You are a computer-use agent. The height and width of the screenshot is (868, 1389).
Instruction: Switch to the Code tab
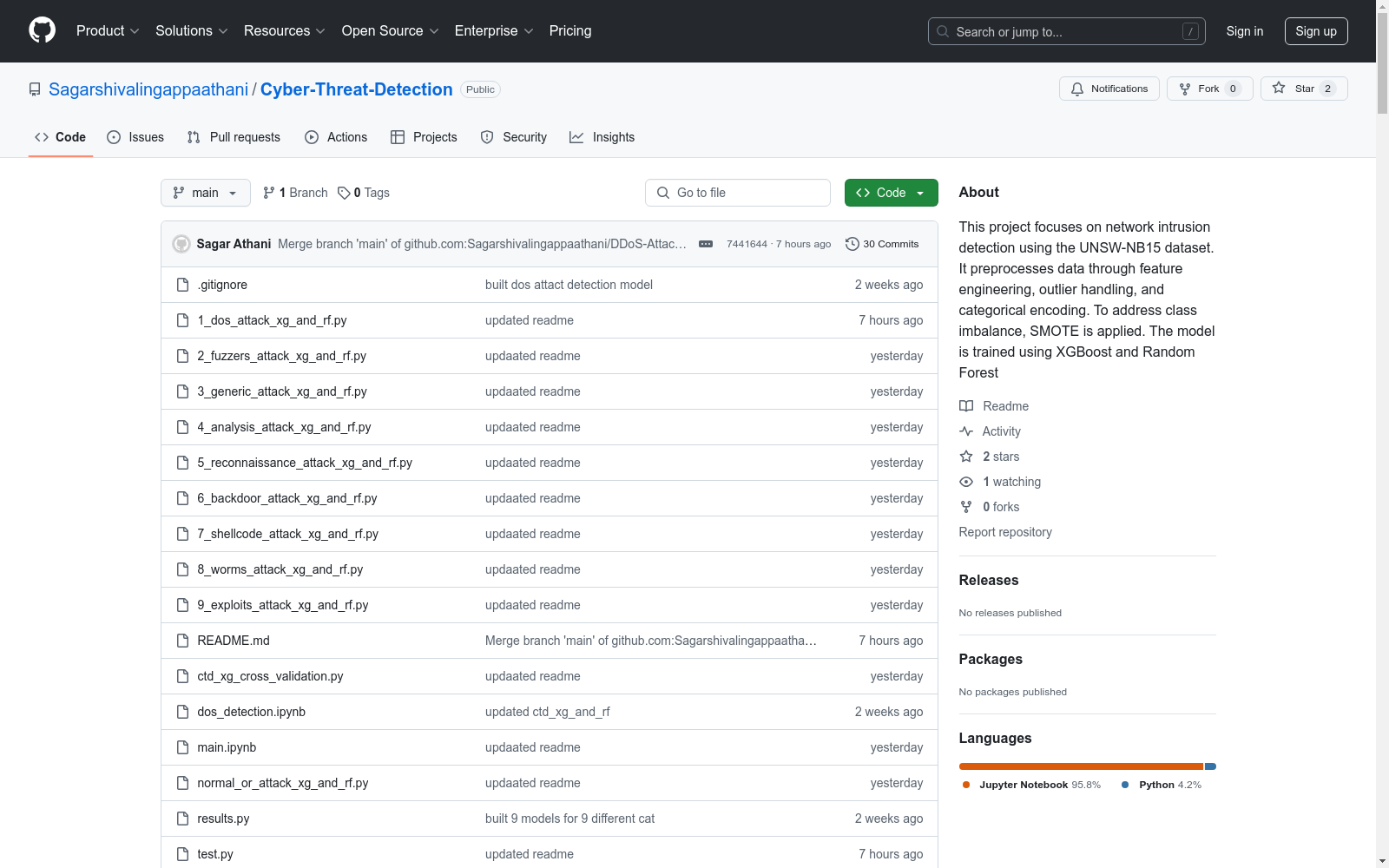[60, 137]
